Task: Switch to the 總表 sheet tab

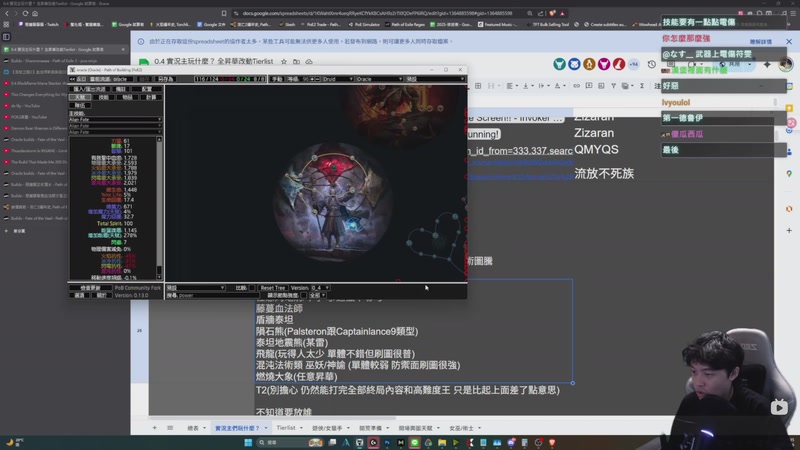Action: 195,428
